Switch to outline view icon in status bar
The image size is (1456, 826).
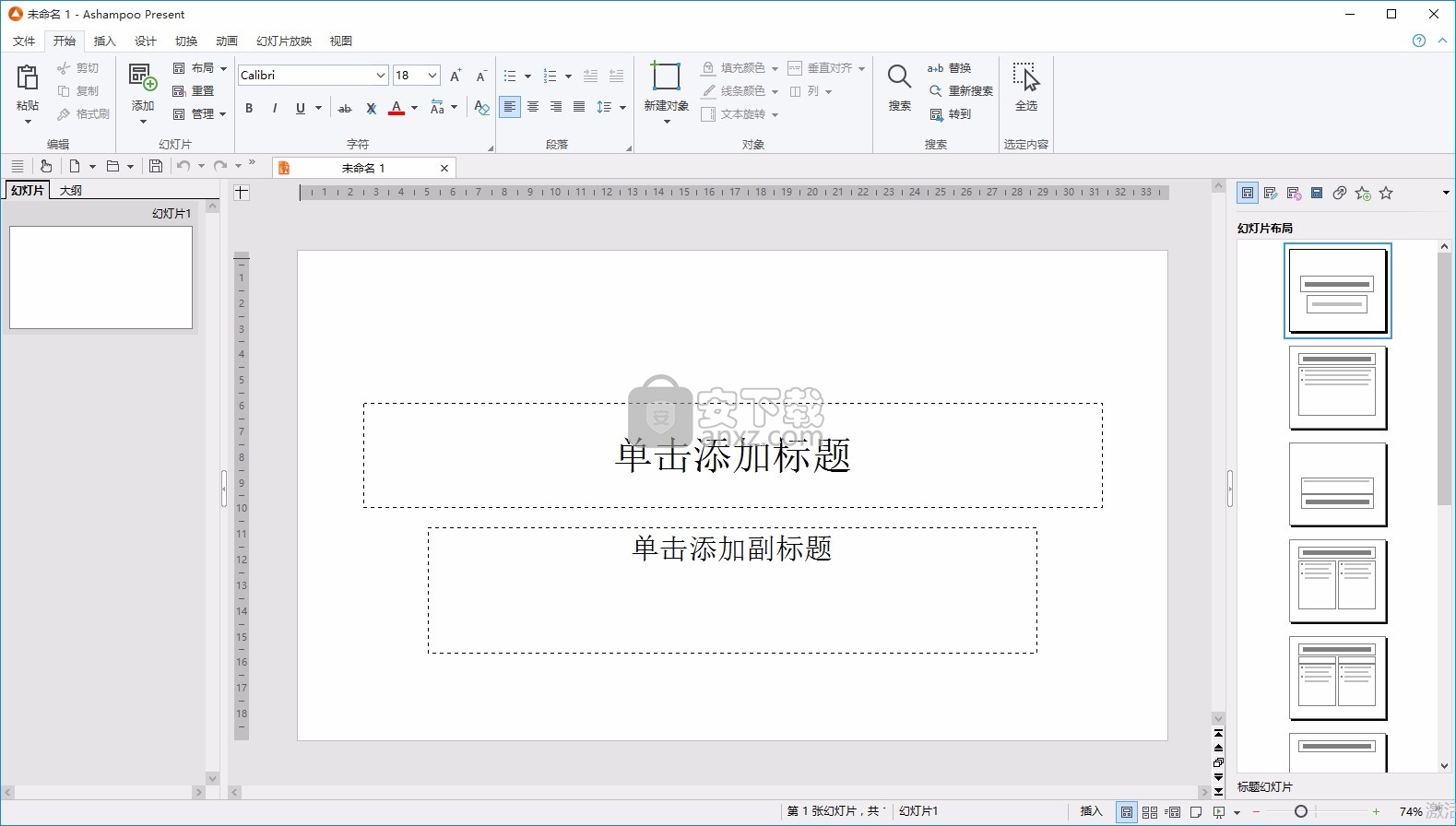tap(1173, 812)
